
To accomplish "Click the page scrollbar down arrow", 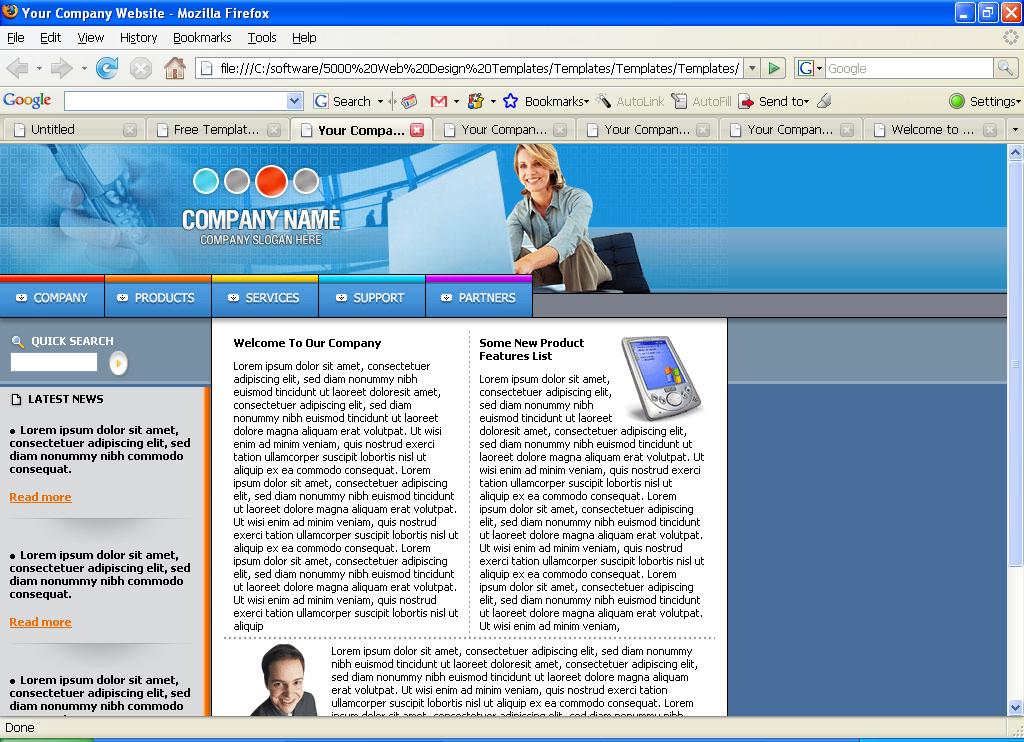I will click(1015, 707).
